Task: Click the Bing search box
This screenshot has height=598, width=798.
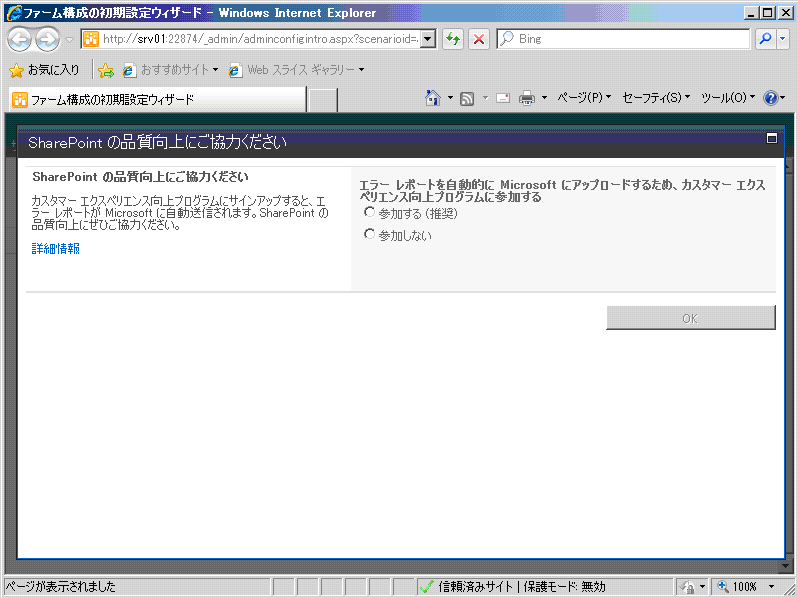Action: click(x=623, y=39)
